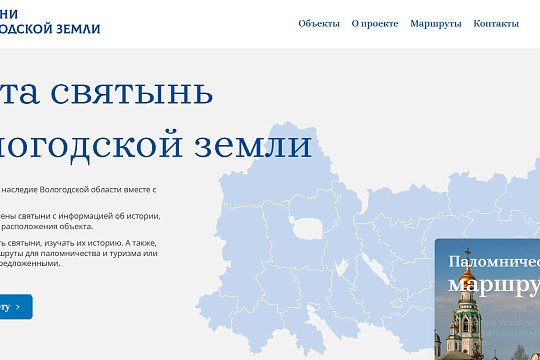Open the Объекты menu item
This screenshot has width=540, height=360.
pos(319,24)
